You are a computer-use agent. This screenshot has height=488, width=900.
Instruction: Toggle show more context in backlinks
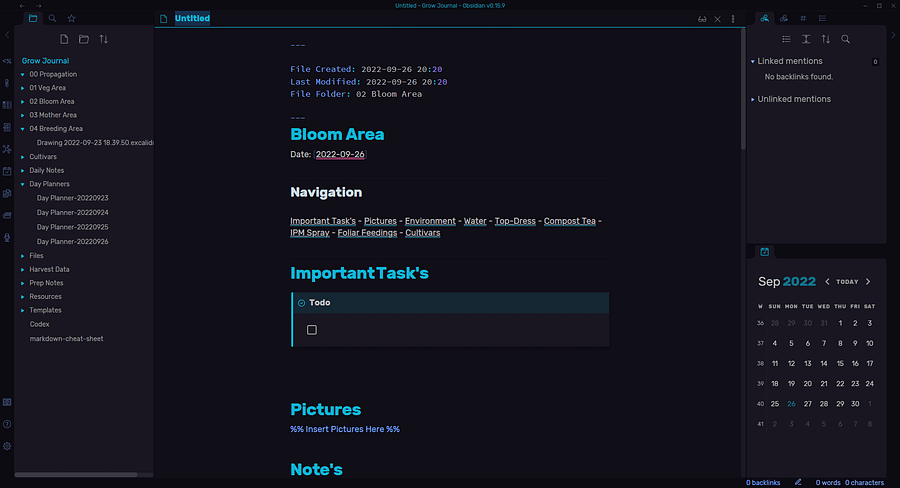(x=806, y=39)
